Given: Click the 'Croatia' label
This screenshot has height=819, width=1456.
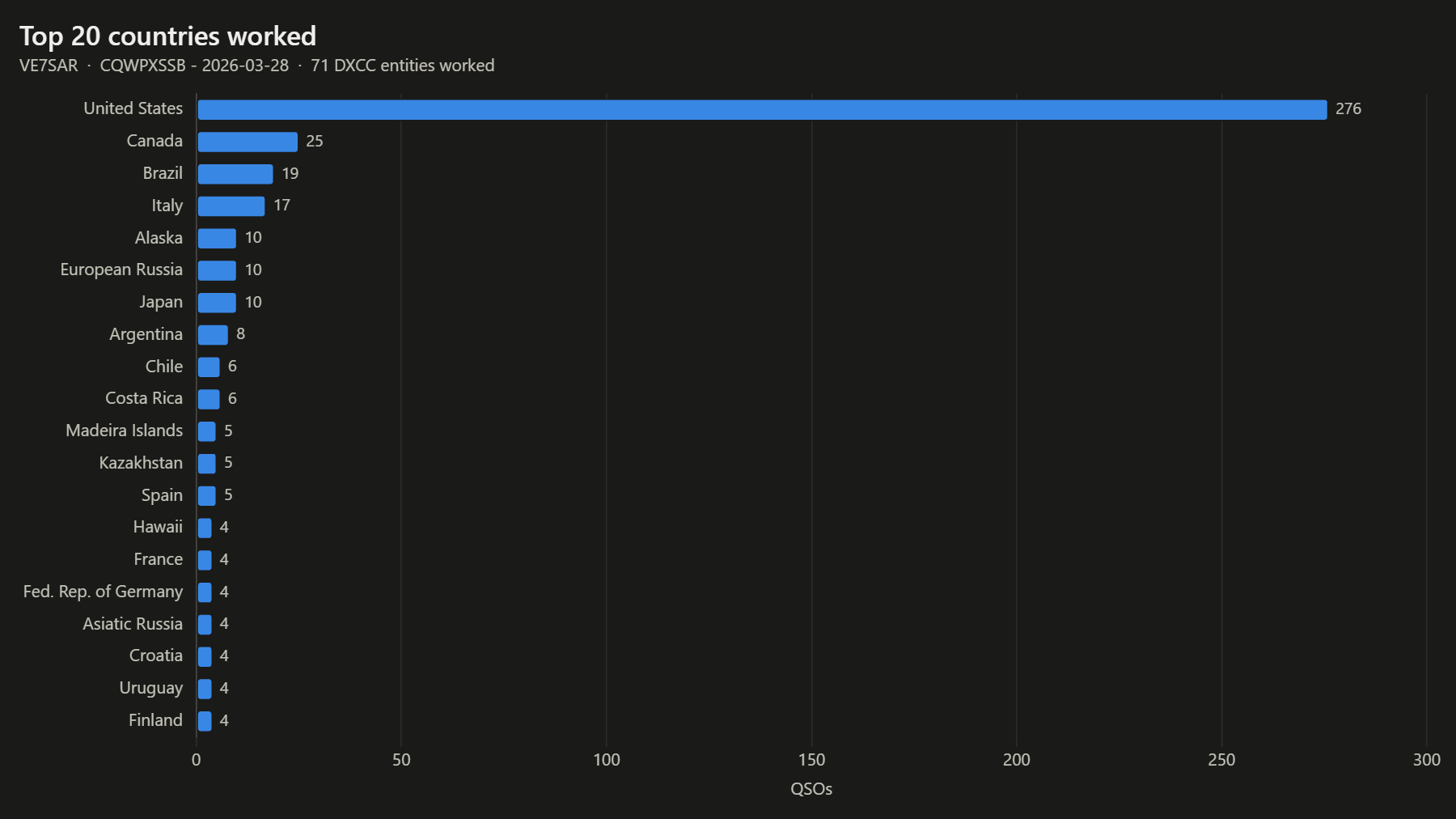Looking at the screenshot, I should (156, 656).
